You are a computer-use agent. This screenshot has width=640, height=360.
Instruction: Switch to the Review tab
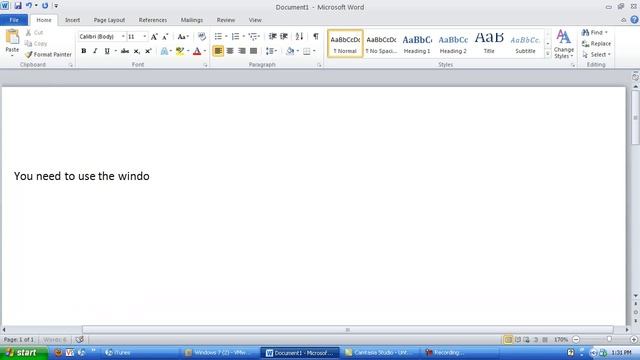(226, 20)
